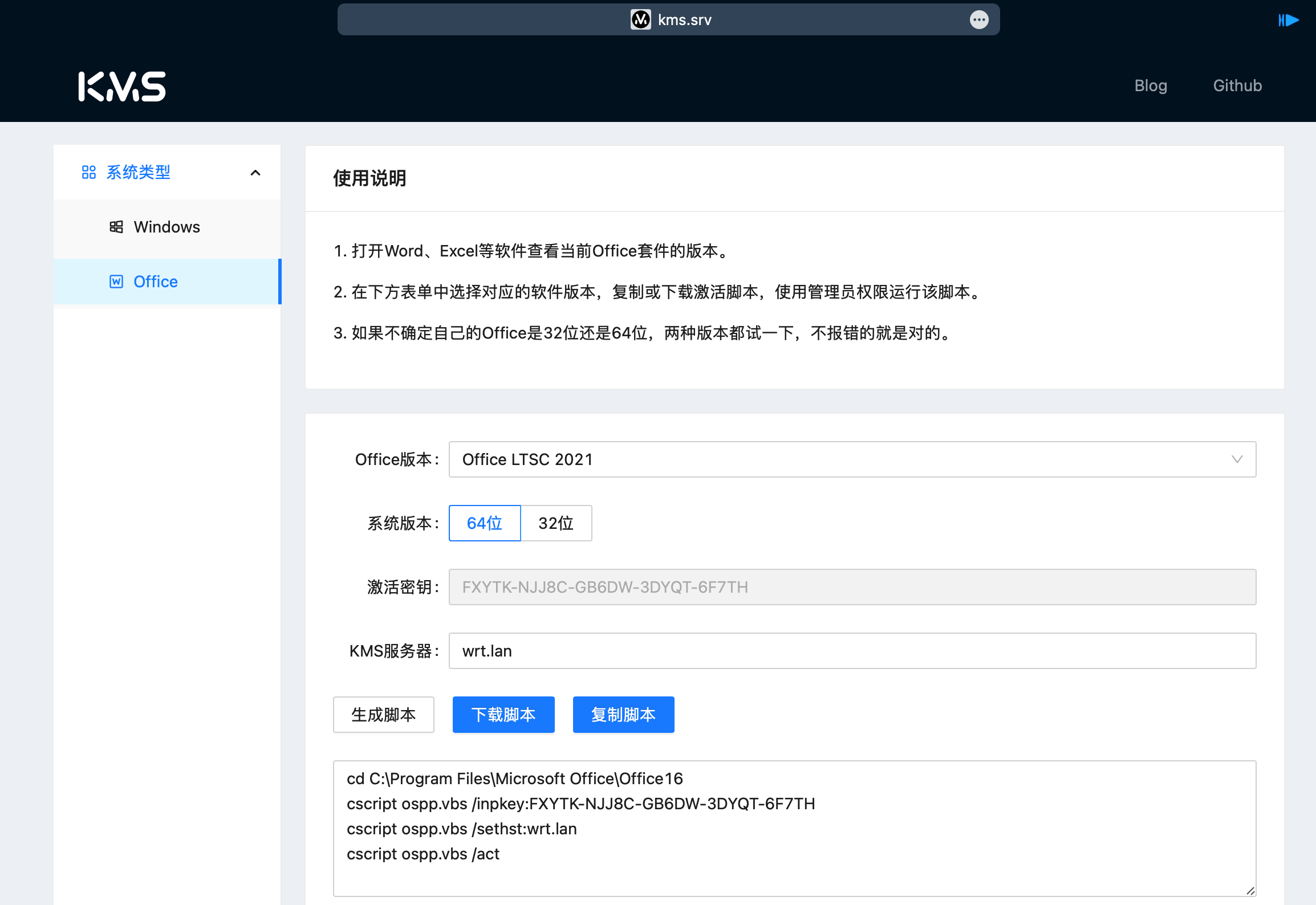Image resolution: width=1316 pixels, height=905 pixels.
Task: Collapse the 系统类型 menu chevron
Action: (255, 173)
